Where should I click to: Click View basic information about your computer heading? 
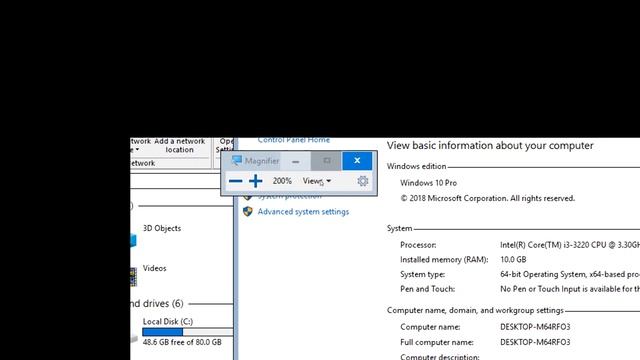coord(490,146)
